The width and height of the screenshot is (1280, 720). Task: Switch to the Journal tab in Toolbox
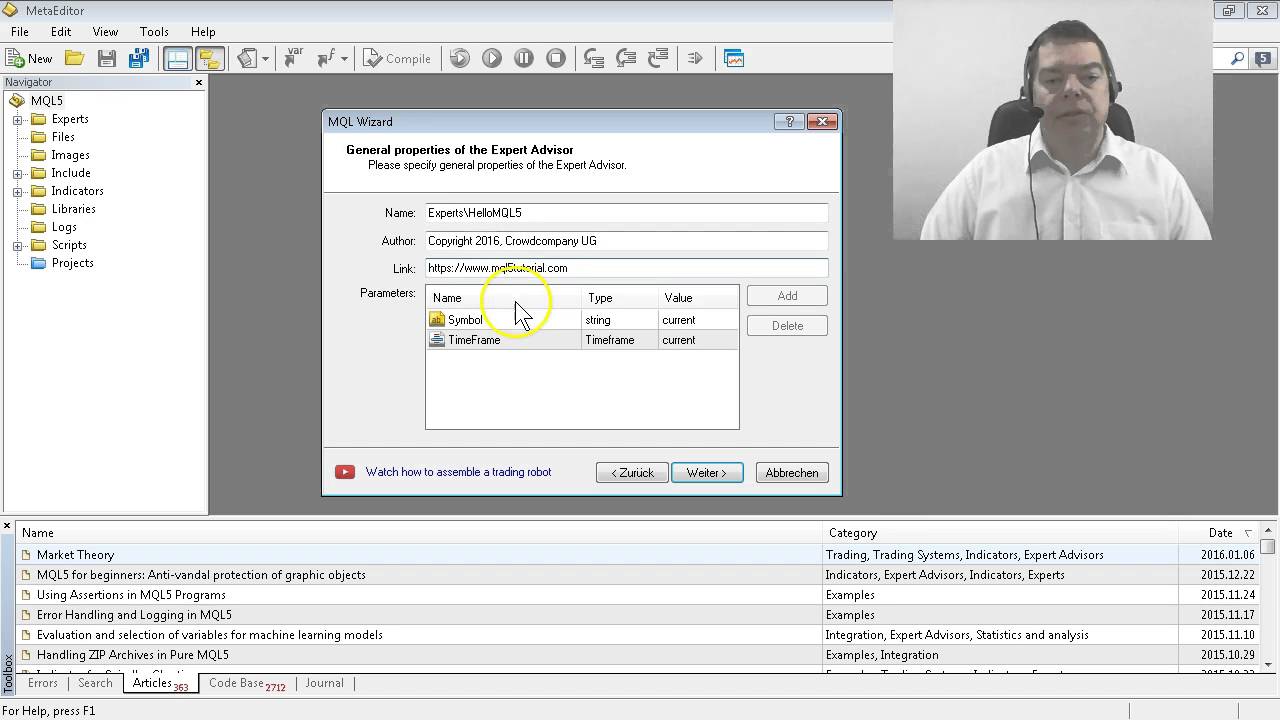tap(324, 684)
